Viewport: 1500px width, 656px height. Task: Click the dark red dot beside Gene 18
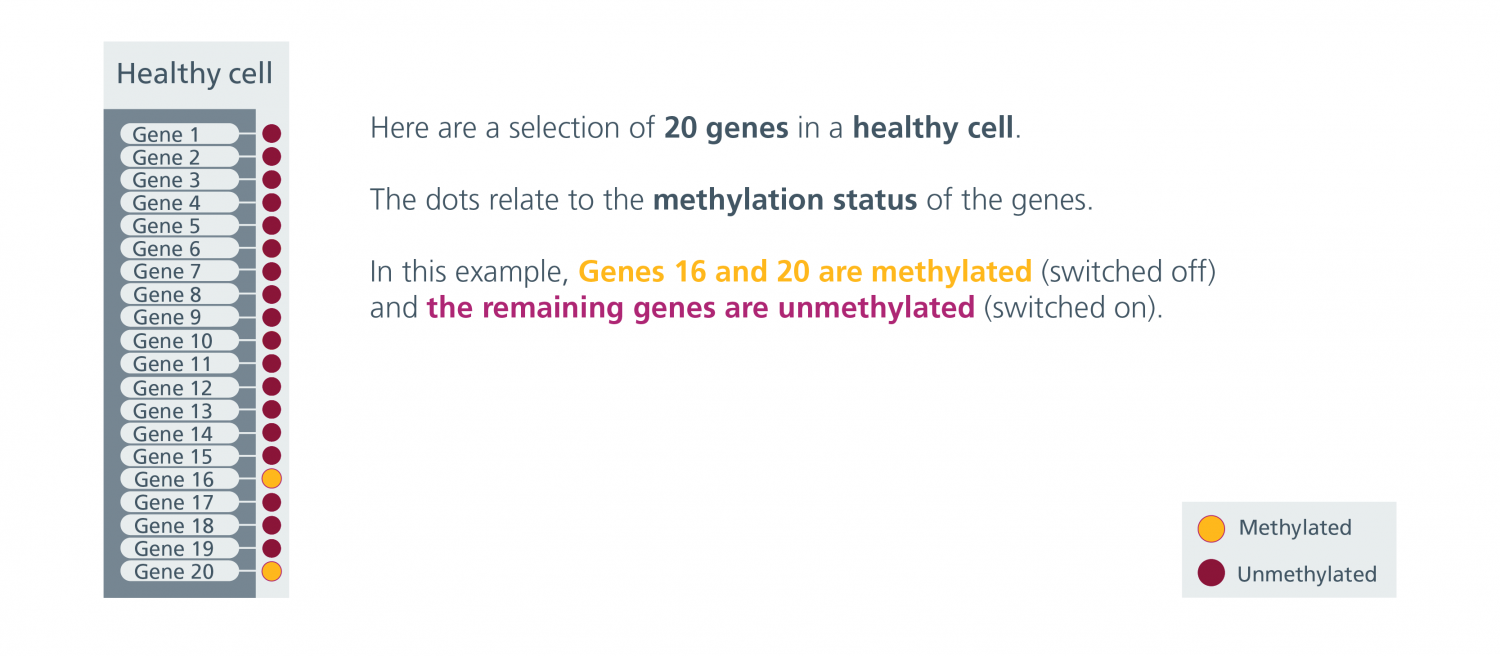click(271, 525)
